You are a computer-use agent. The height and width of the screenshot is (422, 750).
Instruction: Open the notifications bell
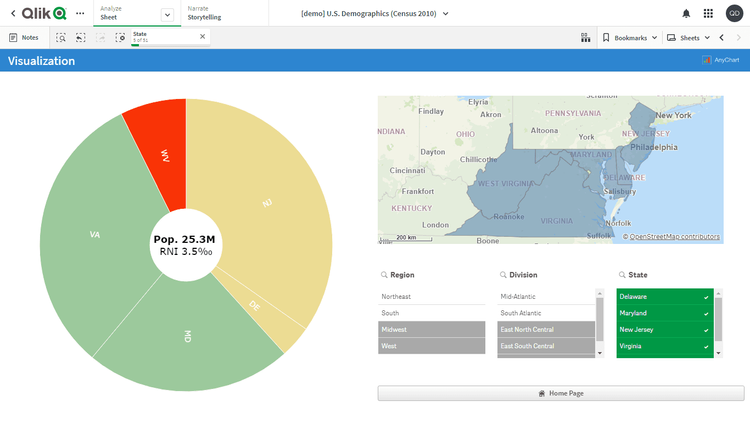686,13
